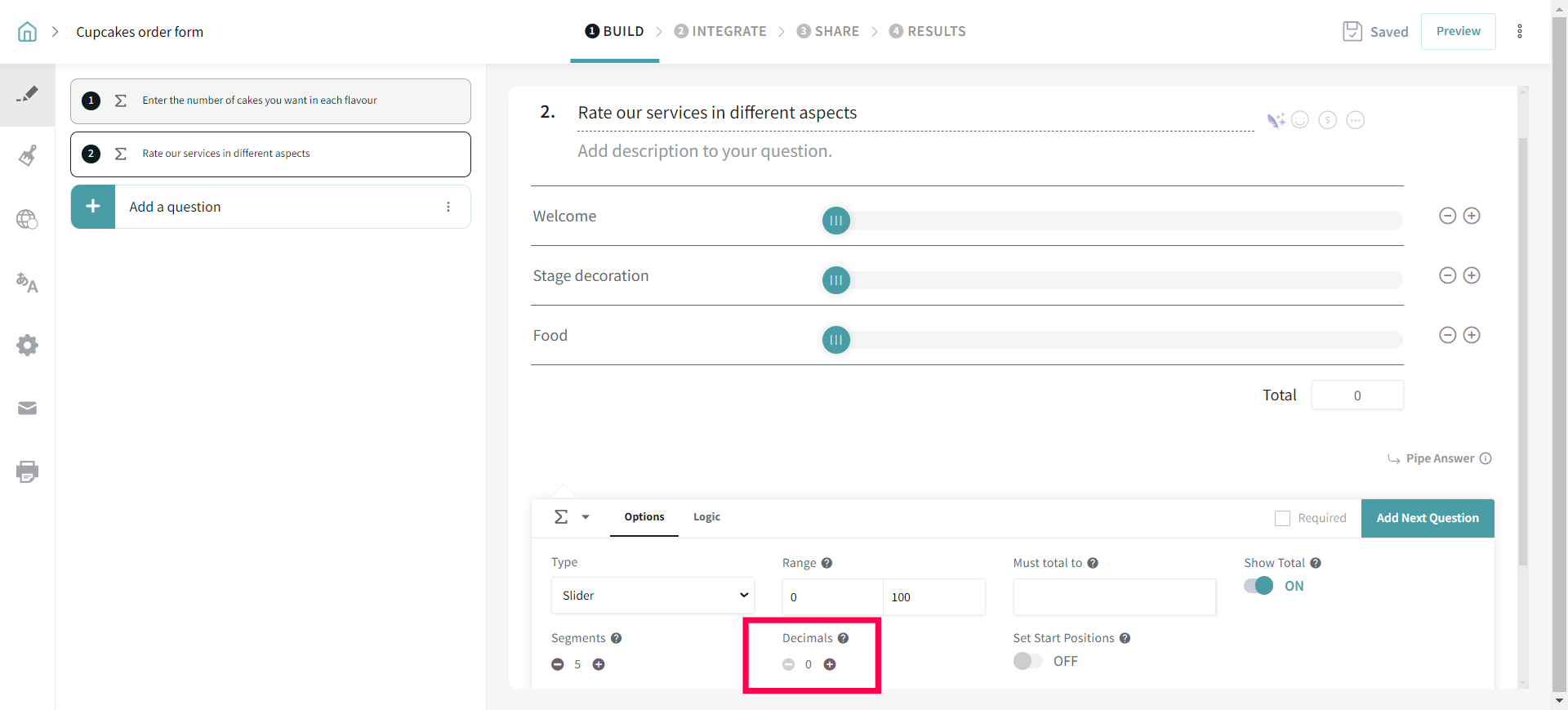
Task: Open the email envelope sidebar icon
Action: click(x=27, y=409)
